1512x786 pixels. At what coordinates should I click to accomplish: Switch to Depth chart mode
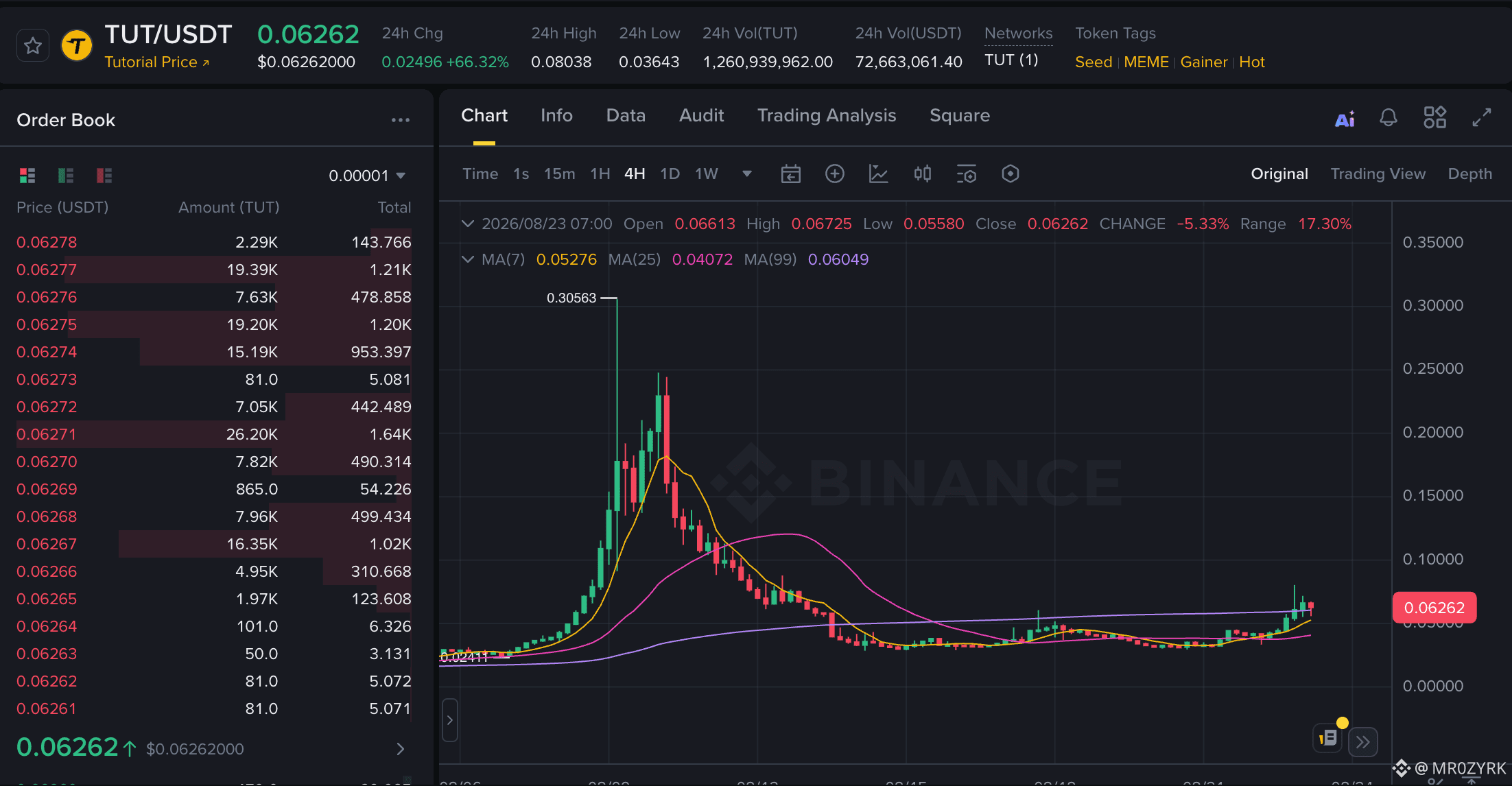click(1470, 174)
